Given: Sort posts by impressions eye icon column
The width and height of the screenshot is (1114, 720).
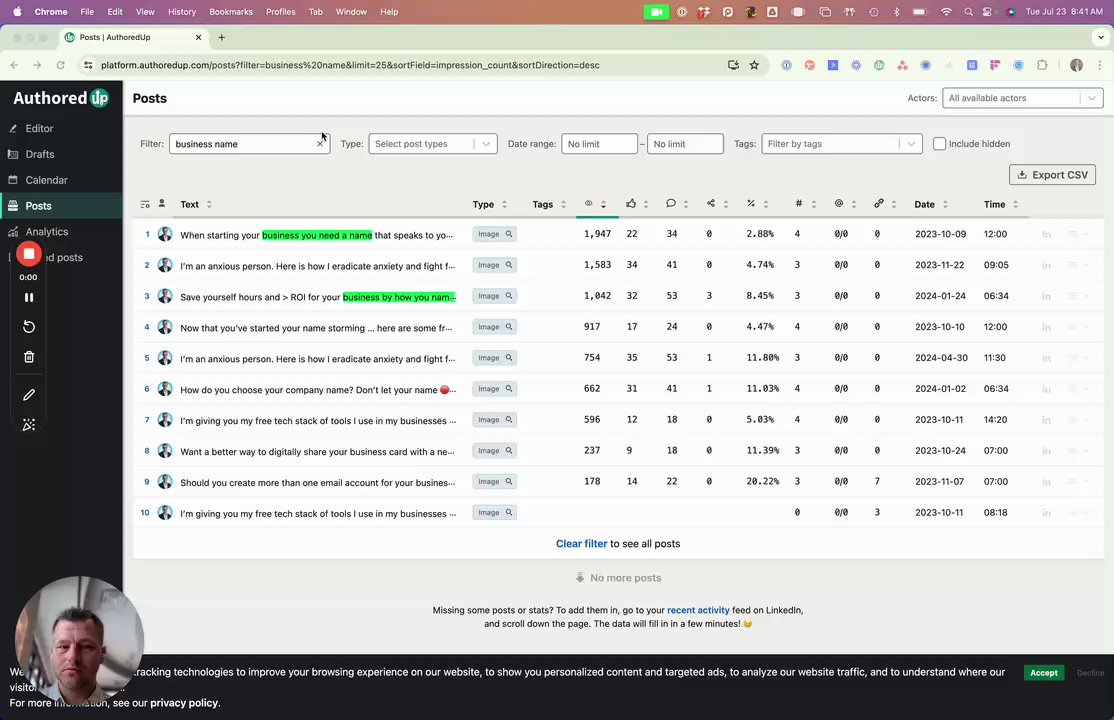Looking at the screenshot, I should tap(595, 204).
